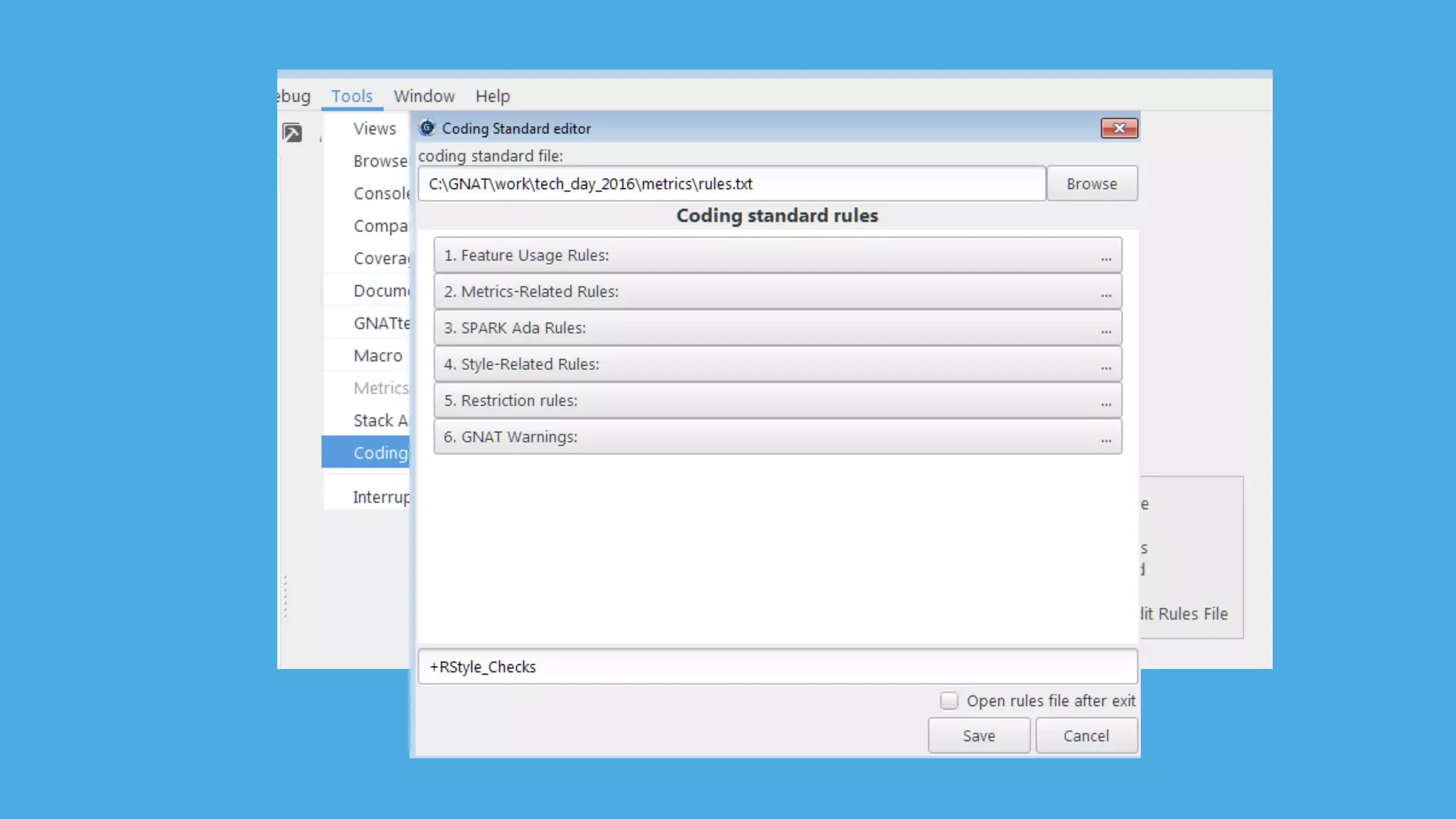Click the arrow icon in left toolbar

coord(292,133)
